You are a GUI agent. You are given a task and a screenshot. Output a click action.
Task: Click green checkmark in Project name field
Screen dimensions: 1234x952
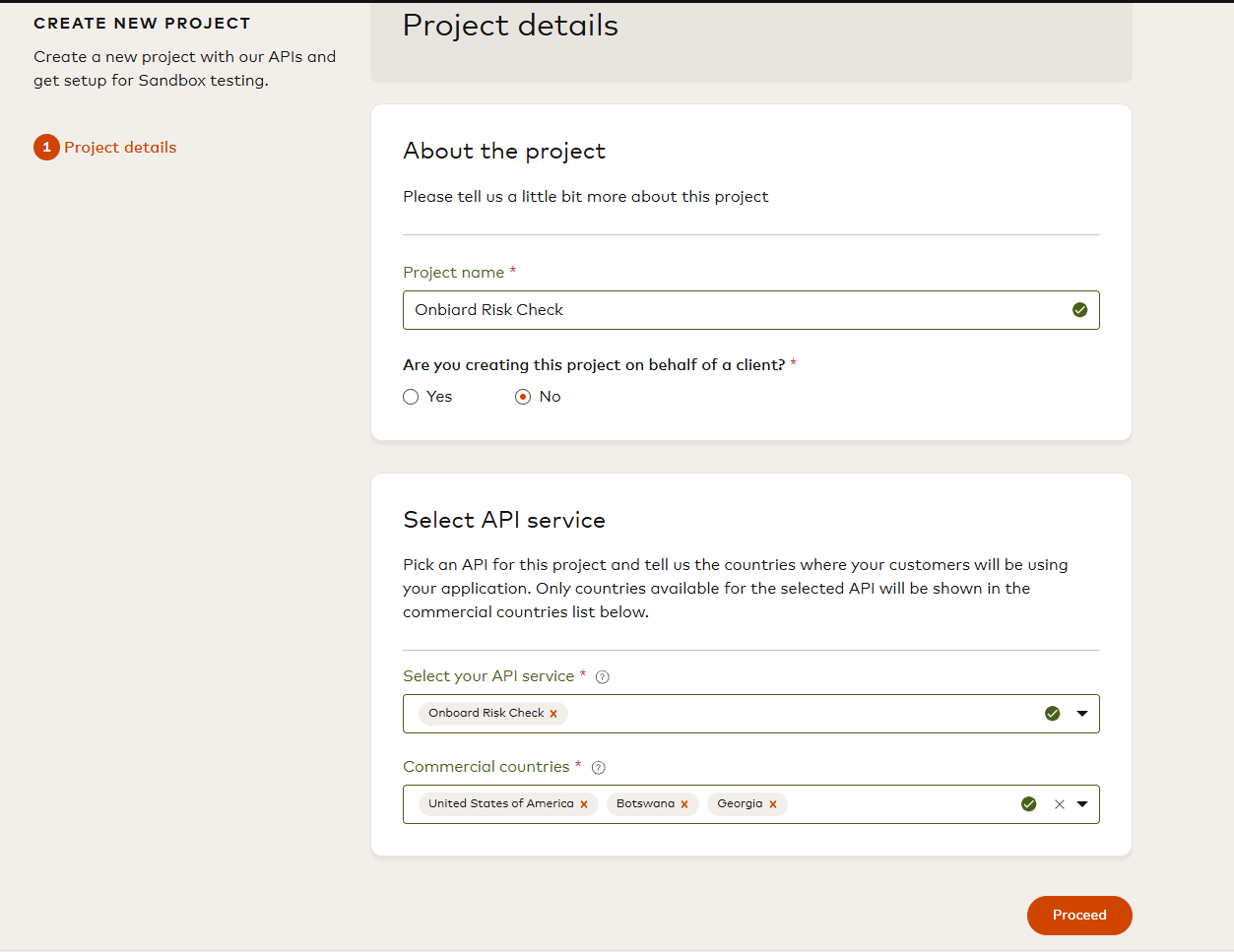[1080, 310]
